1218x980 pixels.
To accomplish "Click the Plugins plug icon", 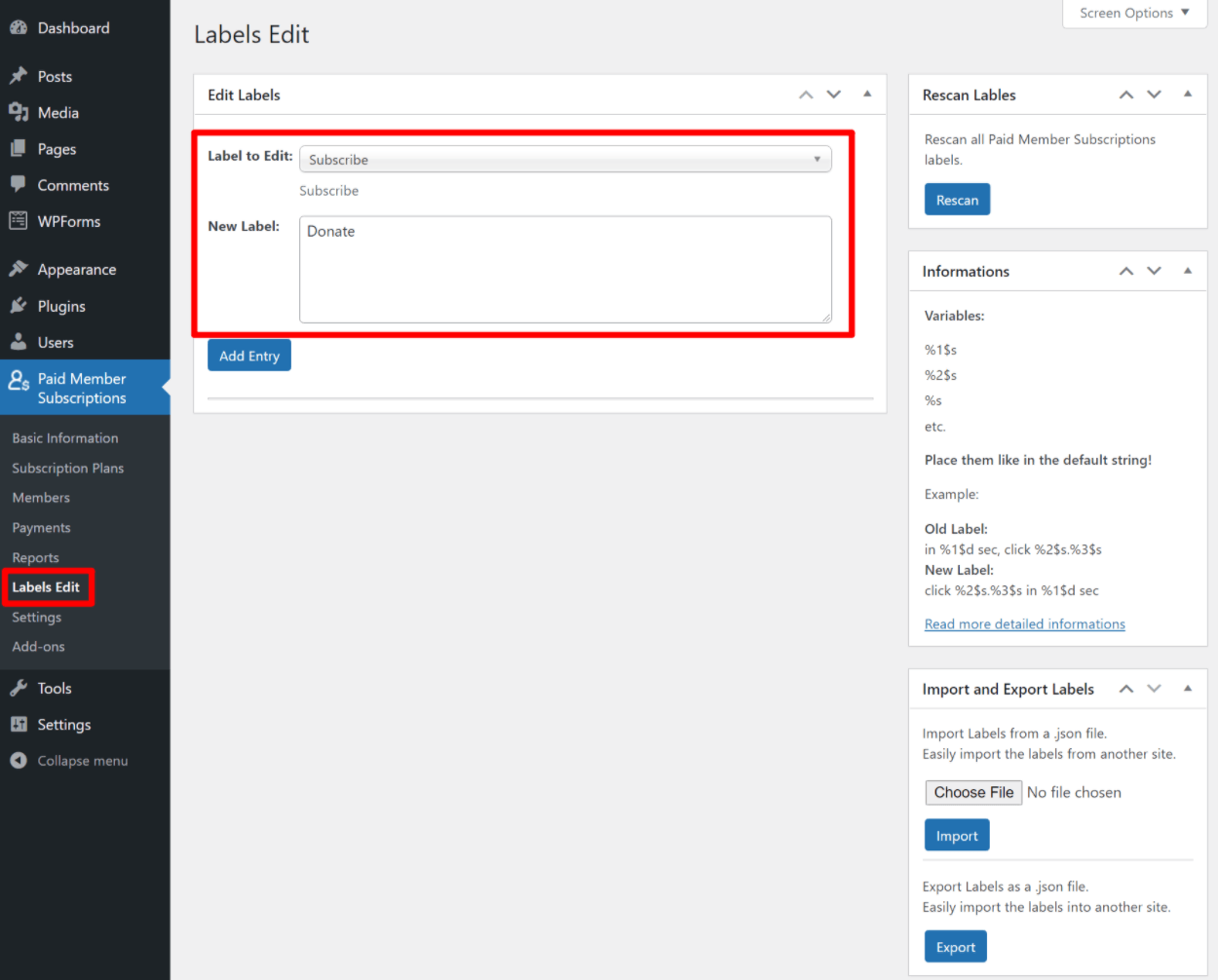I will coord(19,306).
